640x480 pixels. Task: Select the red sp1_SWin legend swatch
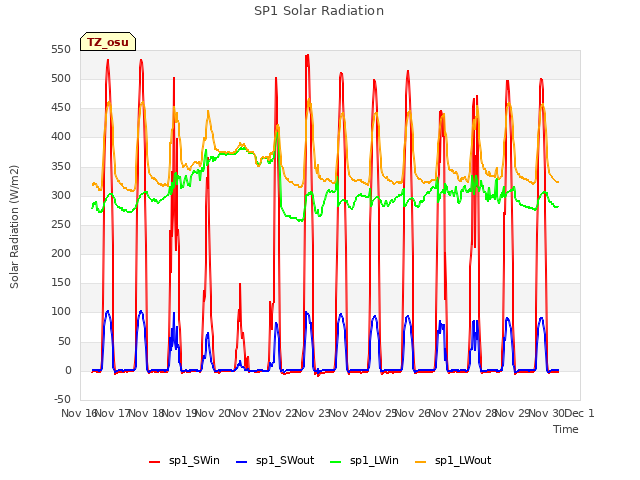click(x=155, y=462)
